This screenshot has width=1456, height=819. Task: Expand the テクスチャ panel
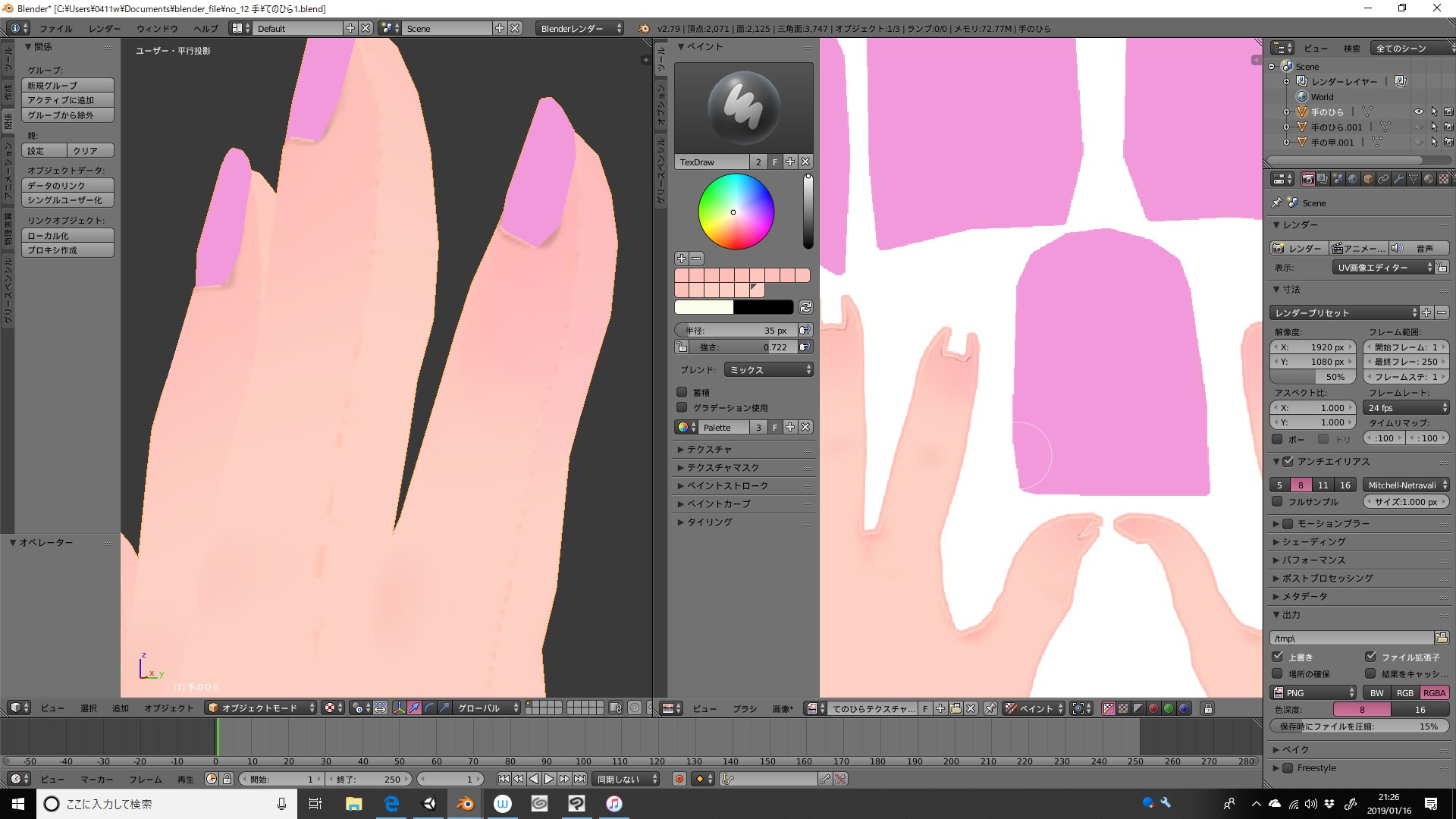coord(709,449)
